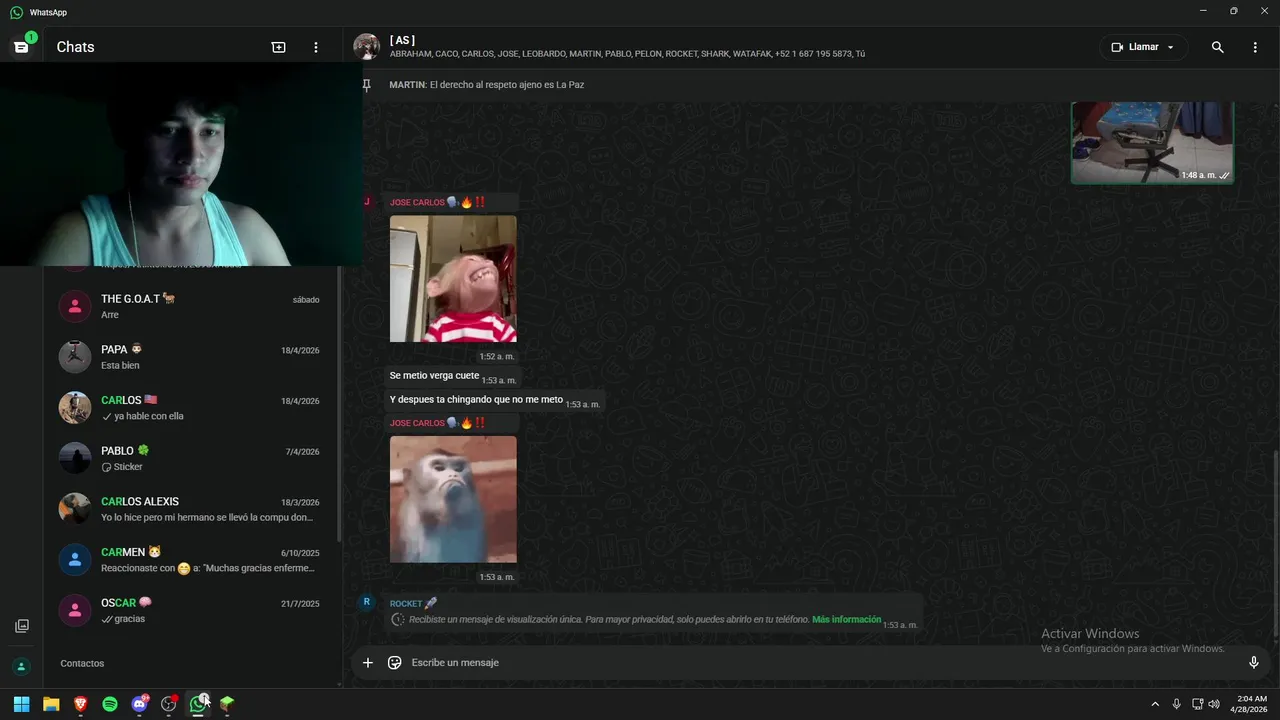Image resolution: width=1280 pixels, height=720 pixels.
Task: Open the Chats tab in the sidebar
Action: (x=21, y=47)
